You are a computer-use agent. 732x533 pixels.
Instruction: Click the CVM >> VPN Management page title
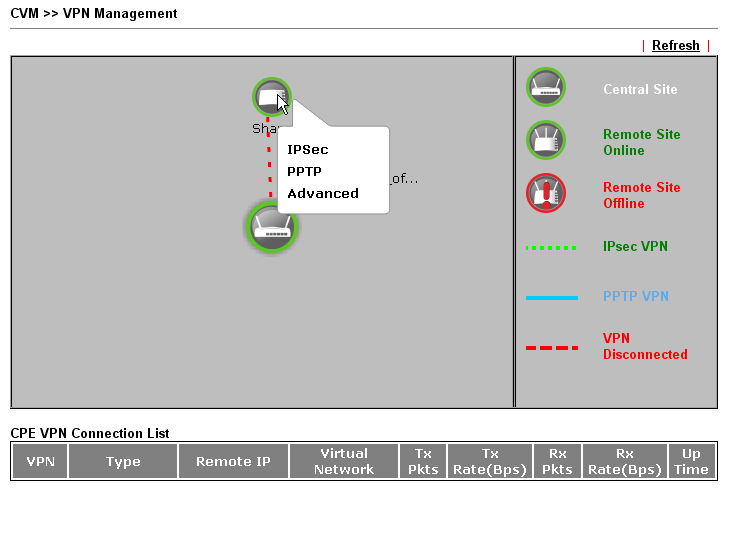tap(94, 14)
